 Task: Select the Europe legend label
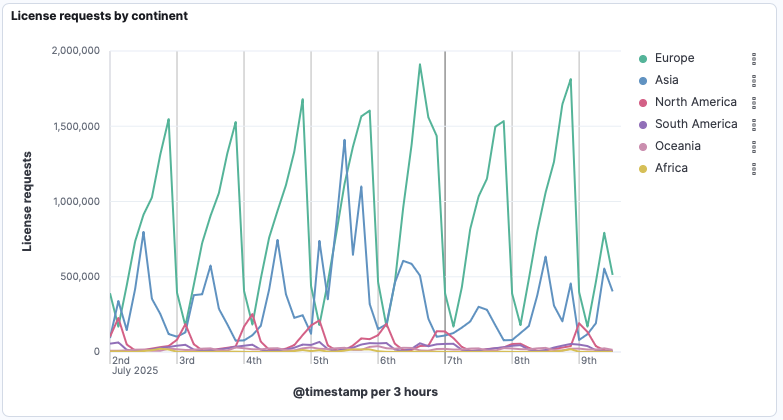pos(674,58)
